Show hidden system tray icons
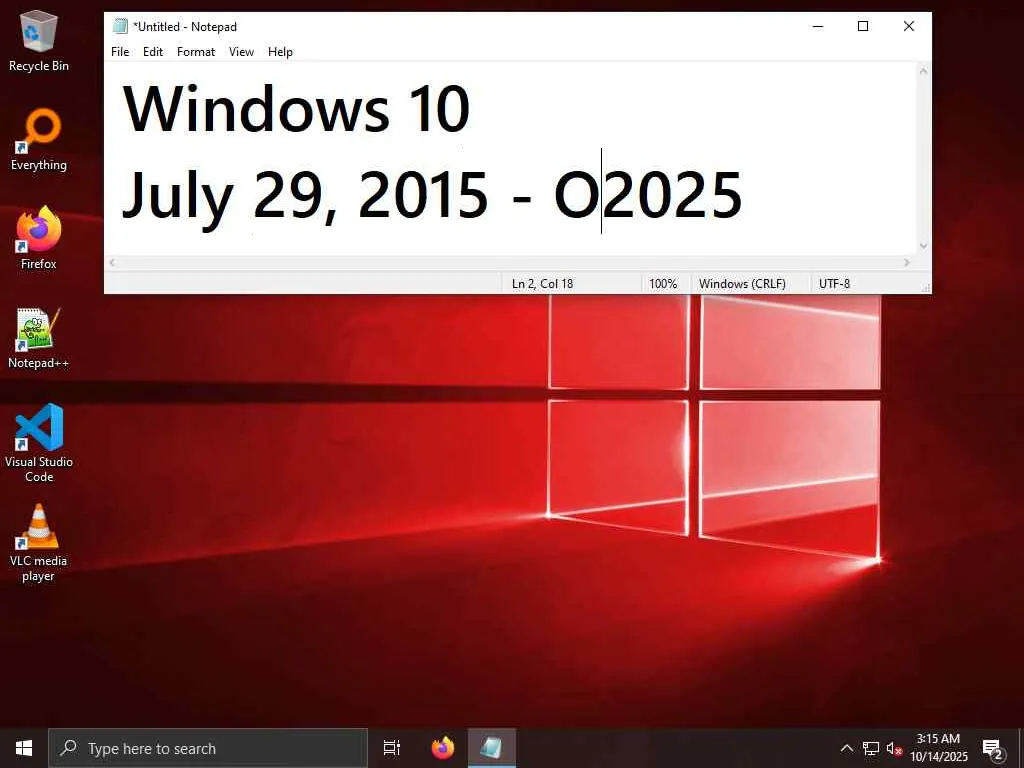The image size is (1024, 768). click(846, 748)
